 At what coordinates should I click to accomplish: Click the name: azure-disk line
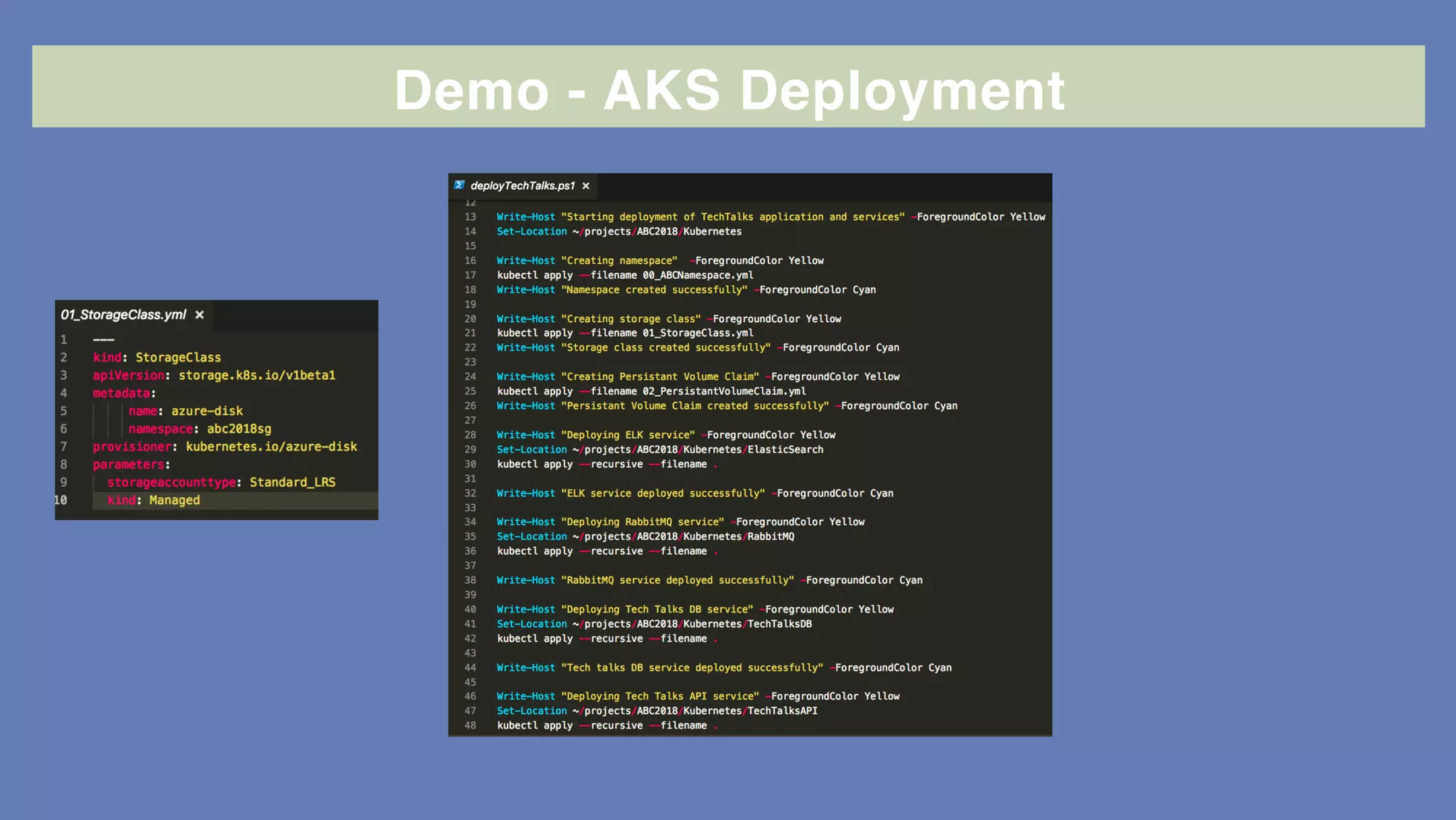186,411
